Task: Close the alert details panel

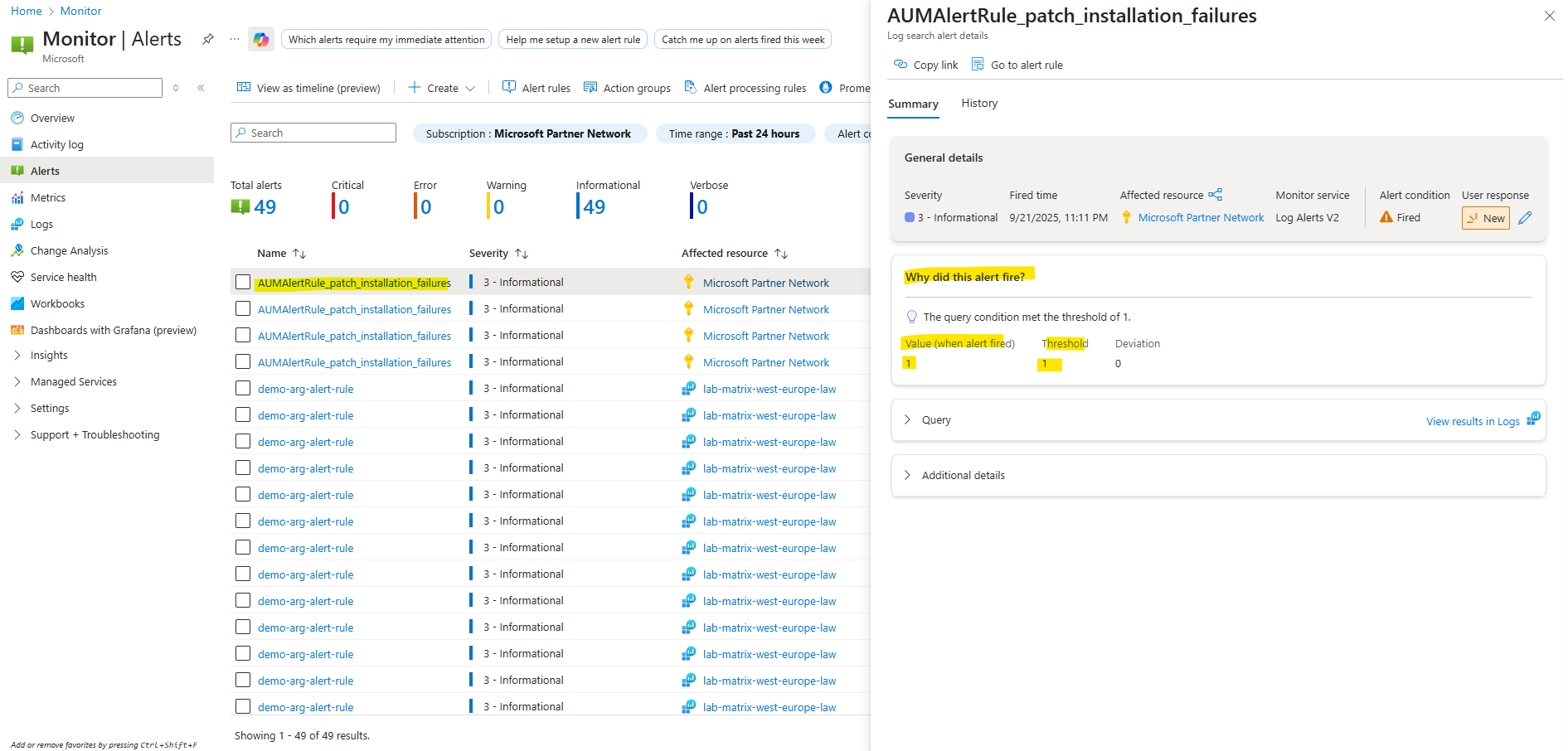Action: click(1549, 16)
